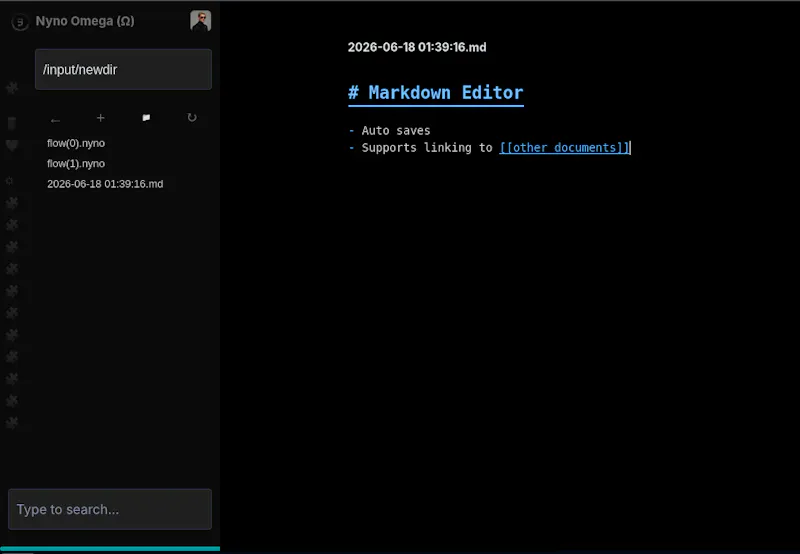This screenshot has width=800, height=554.
Task: Go back with the left arrow icon
Action: click(55, 120)
